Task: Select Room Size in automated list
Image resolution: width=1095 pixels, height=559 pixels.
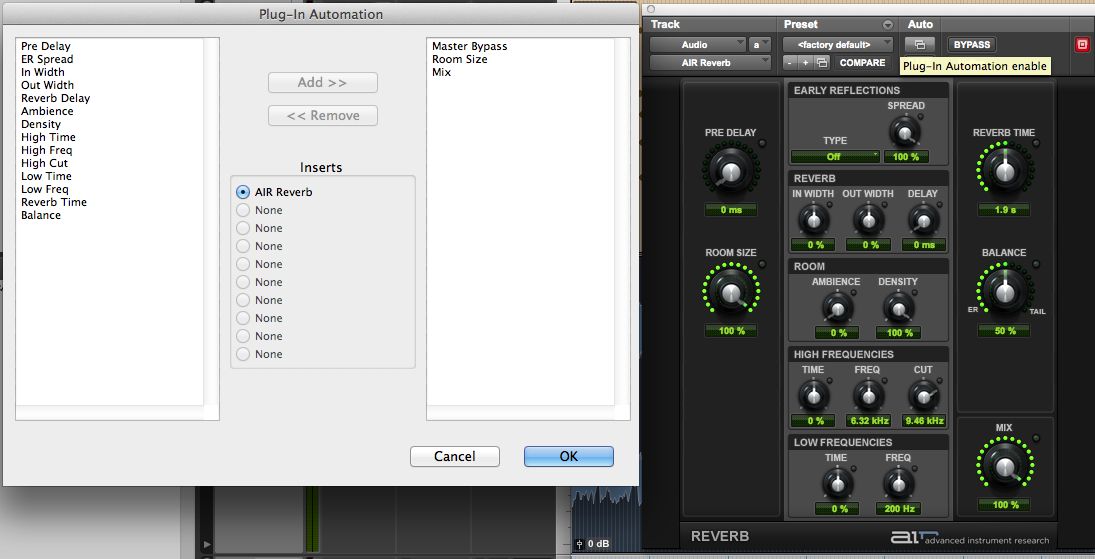Action: 460,59
